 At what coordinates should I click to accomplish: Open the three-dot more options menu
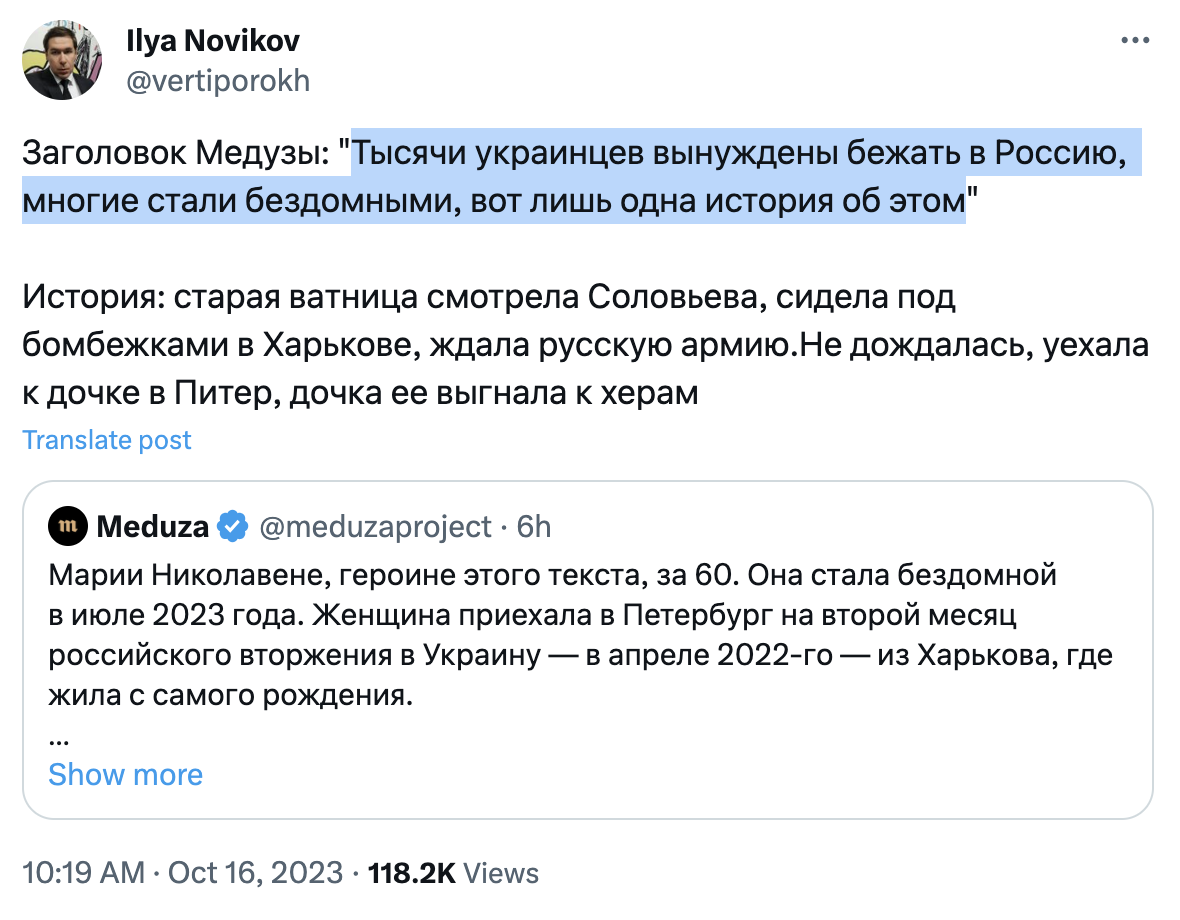coord(1136,42)
